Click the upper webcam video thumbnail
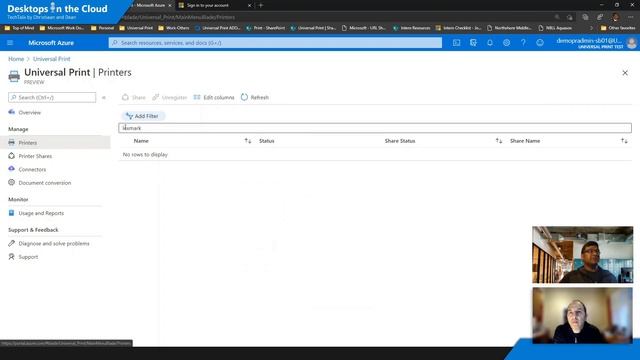Screen dimensions: 640x360 click(582, 255)
